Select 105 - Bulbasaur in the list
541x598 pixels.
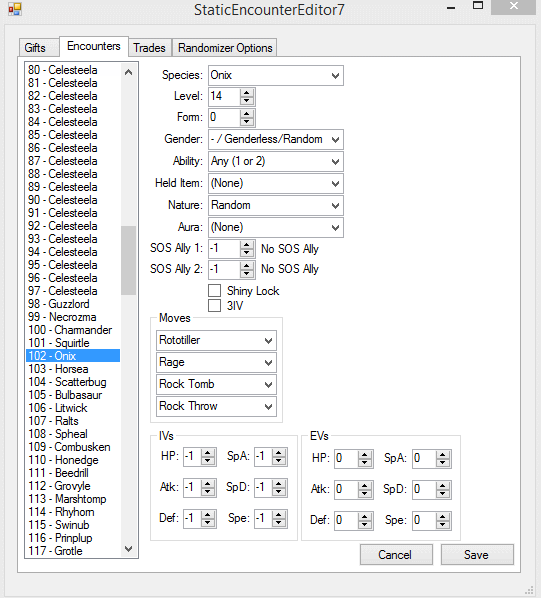(x=73, y=395)
